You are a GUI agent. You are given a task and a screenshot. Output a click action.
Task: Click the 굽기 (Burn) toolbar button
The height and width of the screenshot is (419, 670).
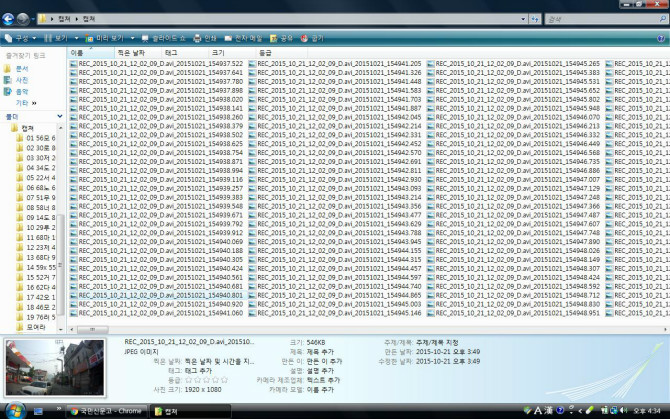click(x=312, y=38)
